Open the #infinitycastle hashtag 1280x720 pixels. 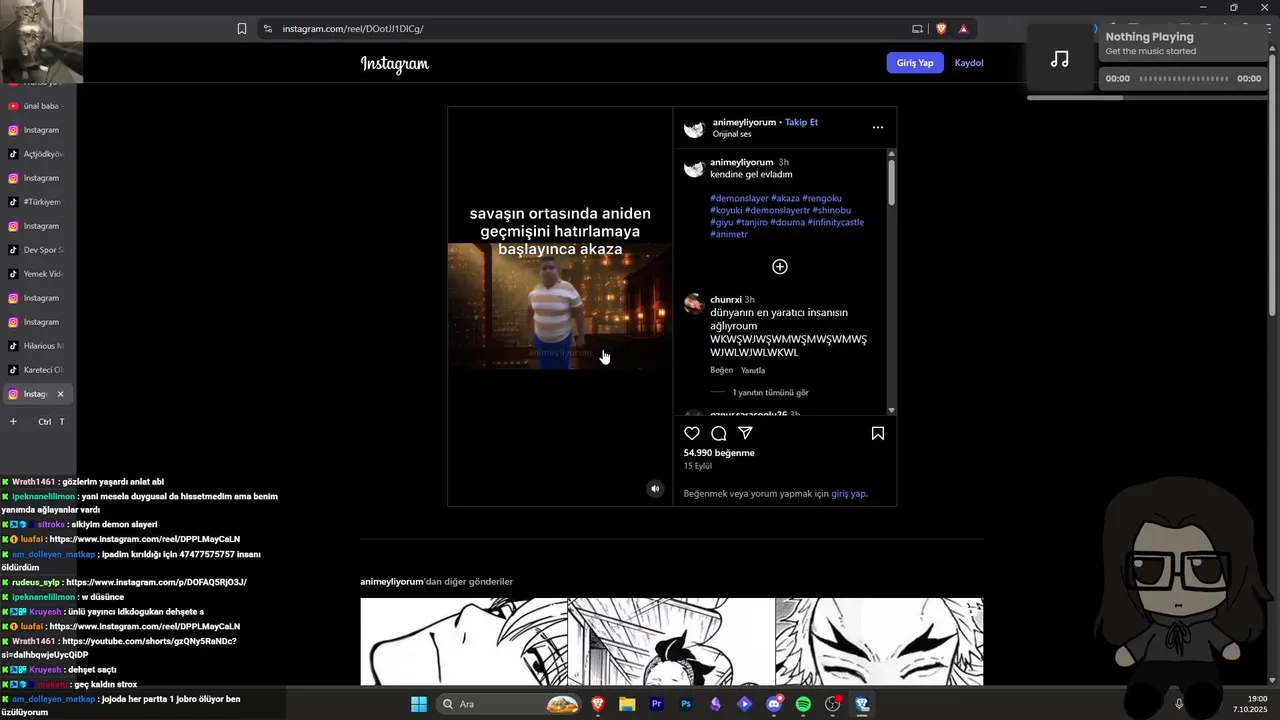pyautogui.click(x=836, y=222)
